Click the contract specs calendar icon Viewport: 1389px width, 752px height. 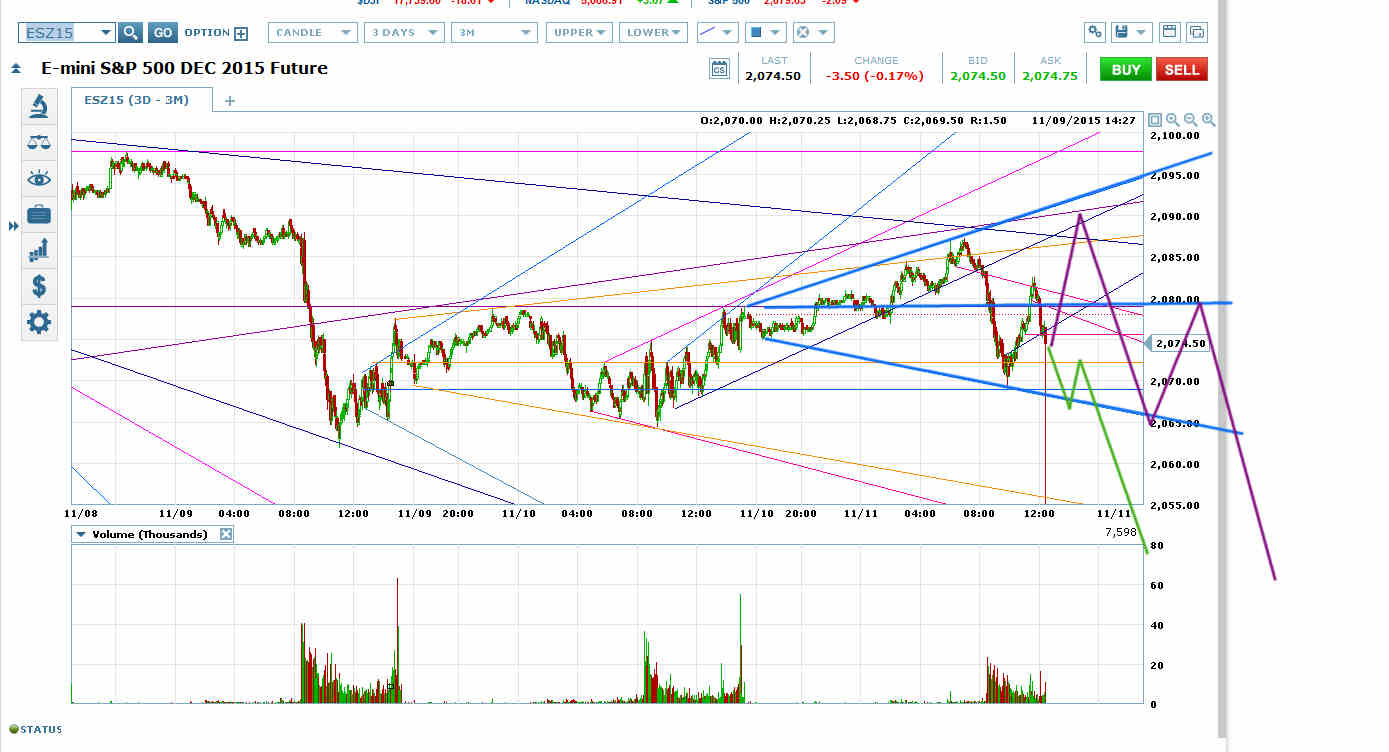[x=720, y=69]
